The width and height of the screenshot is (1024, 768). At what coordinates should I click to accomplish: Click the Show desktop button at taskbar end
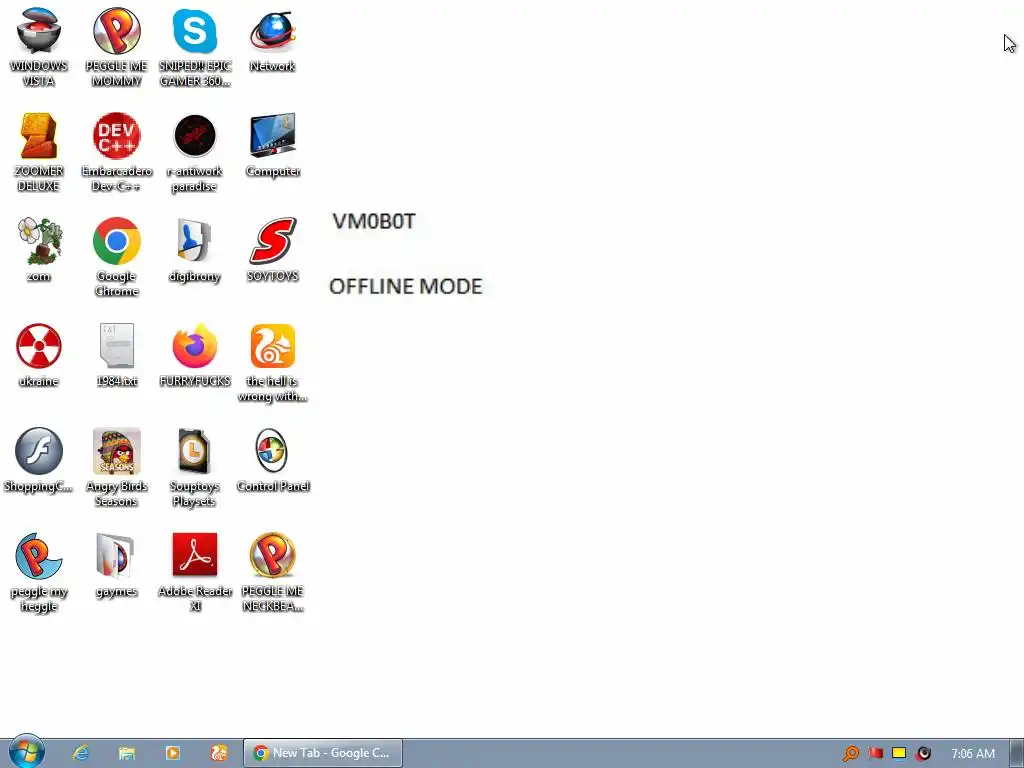(x=1017, y=753)
